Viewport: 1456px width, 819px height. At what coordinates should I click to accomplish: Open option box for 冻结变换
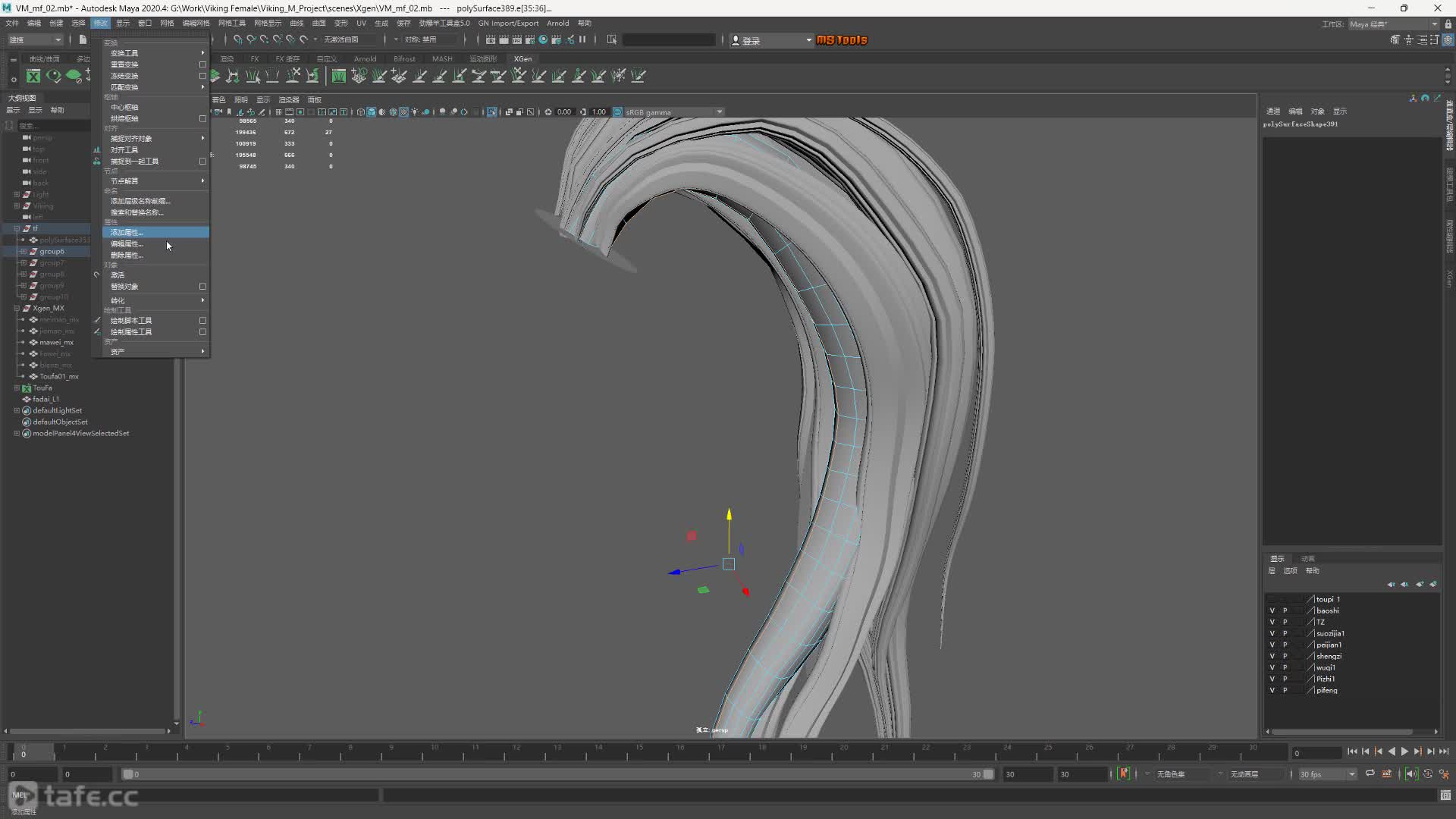coord(202,76)
